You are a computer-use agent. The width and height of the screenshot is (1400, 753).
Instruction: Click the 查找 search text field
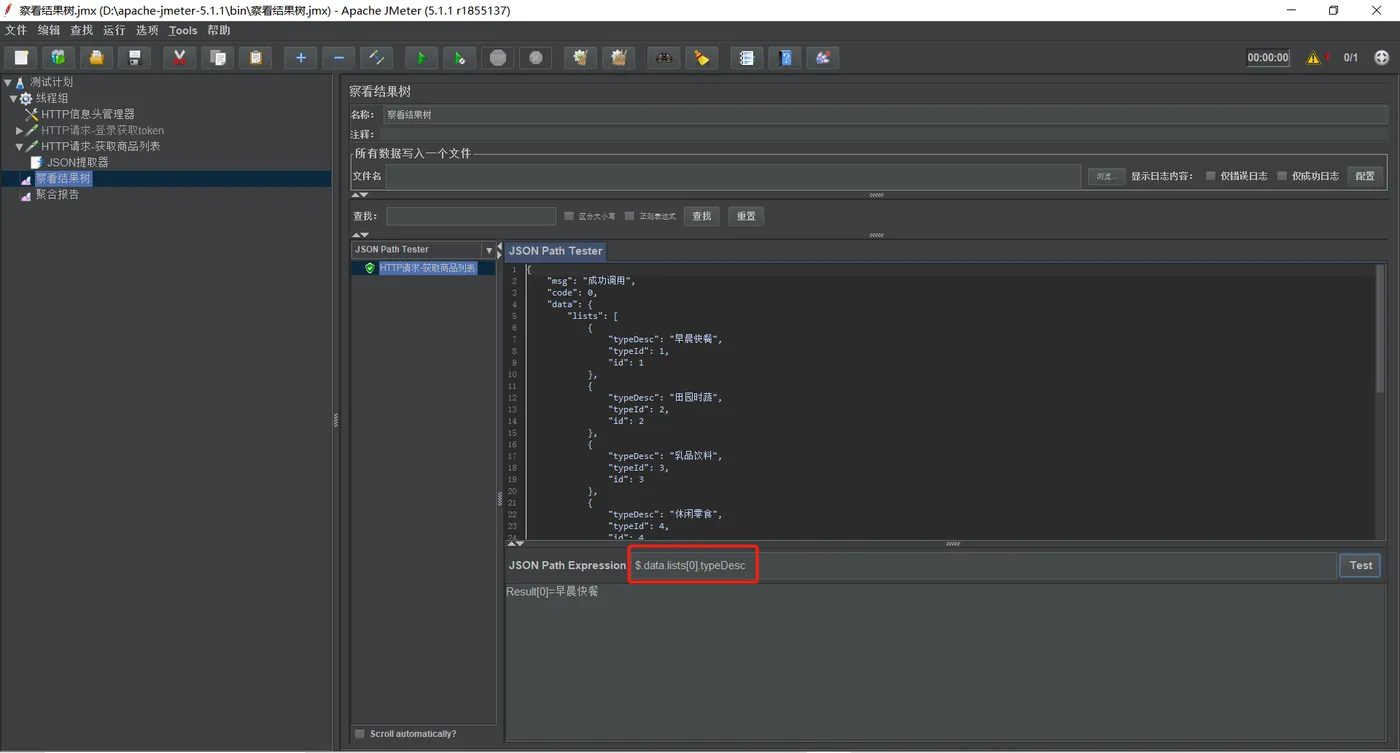pyautogui.click(x=471, y=216)
